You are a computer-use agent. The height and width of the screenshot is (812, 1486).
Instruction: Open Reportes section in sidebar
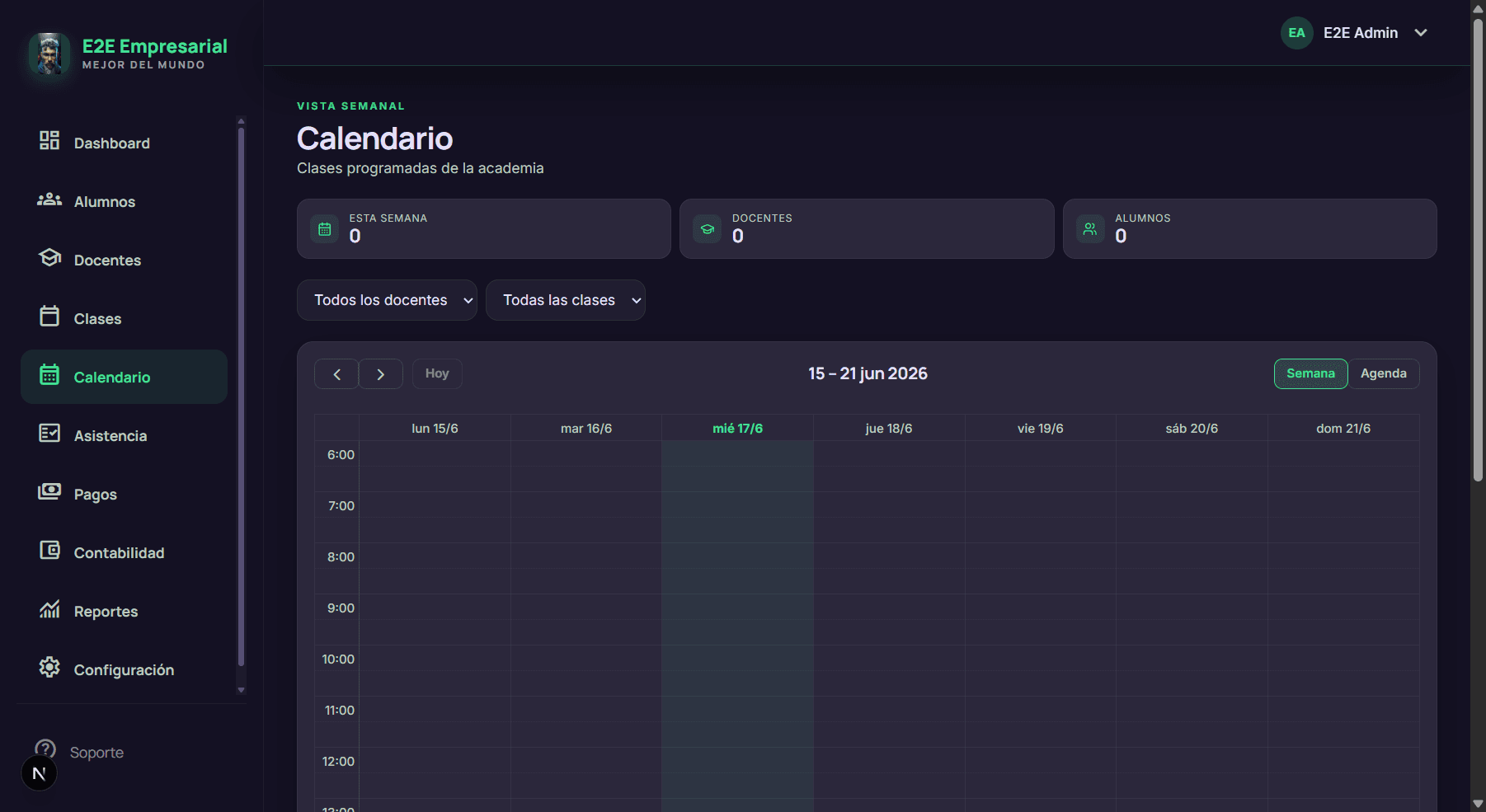click(124, 611)
